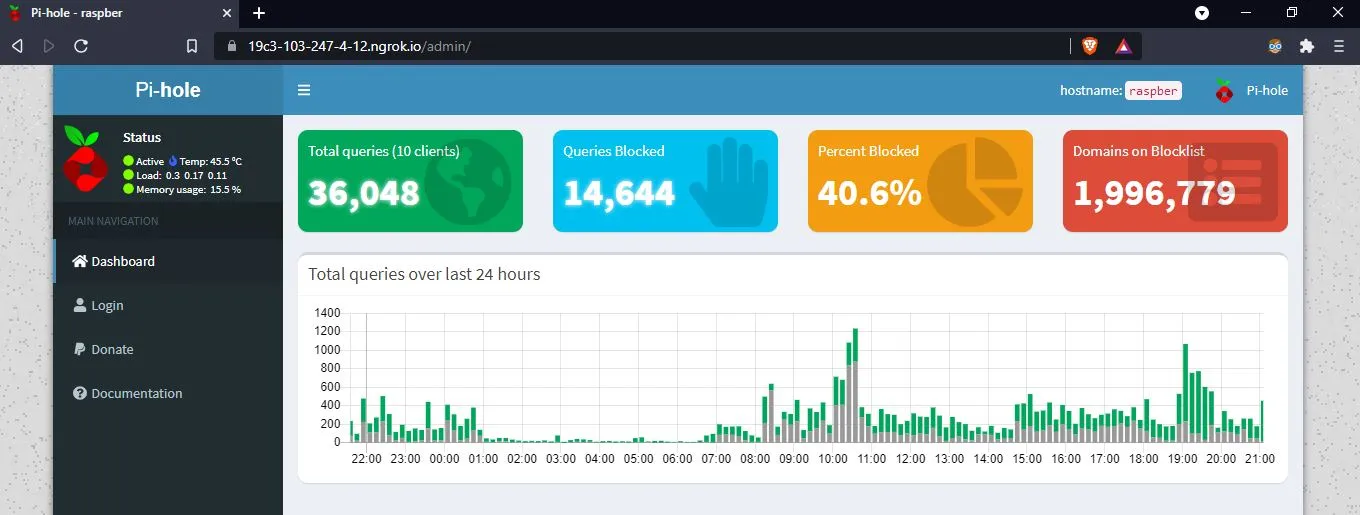
Task: Click the browser profile avatar icon
Action: click(x=1275, y=46)
